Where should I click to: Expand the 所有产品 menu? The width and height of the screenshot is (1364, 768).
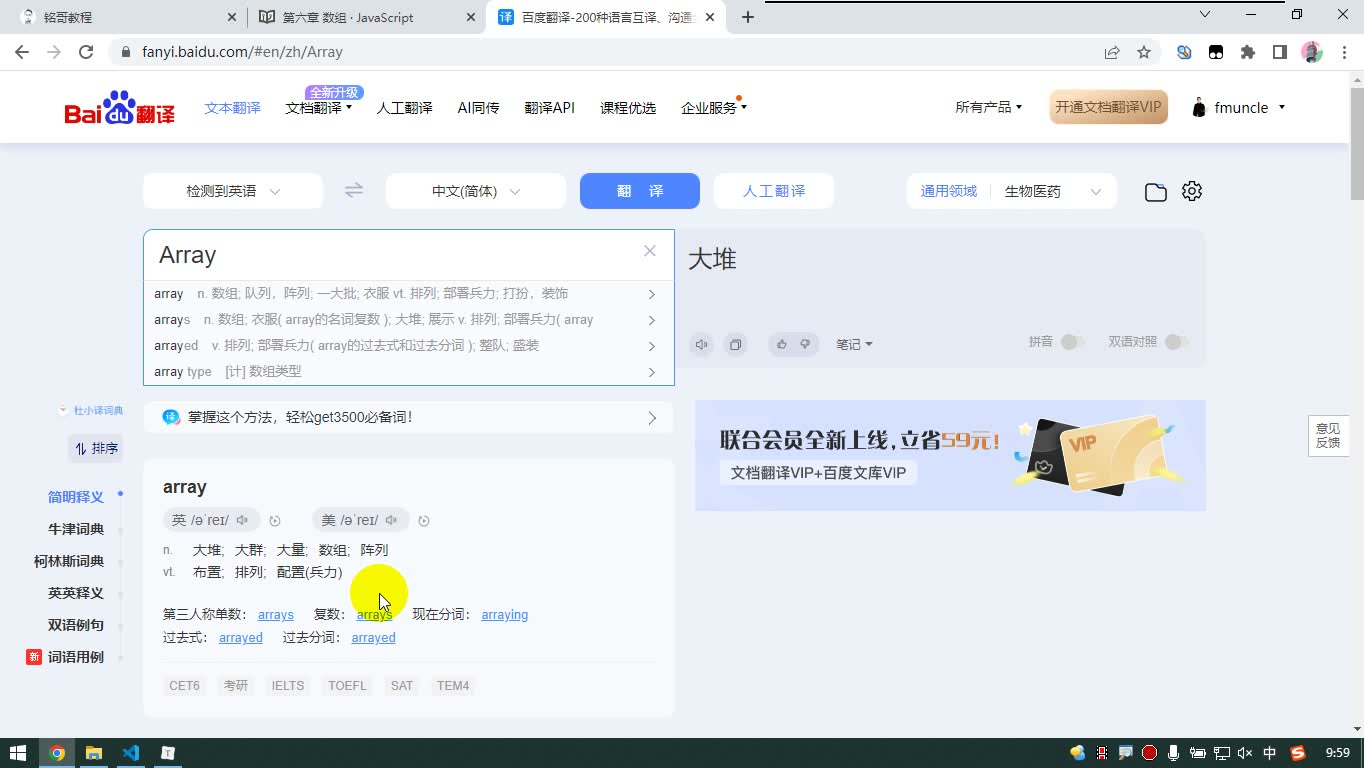click(x=988, y=107)
